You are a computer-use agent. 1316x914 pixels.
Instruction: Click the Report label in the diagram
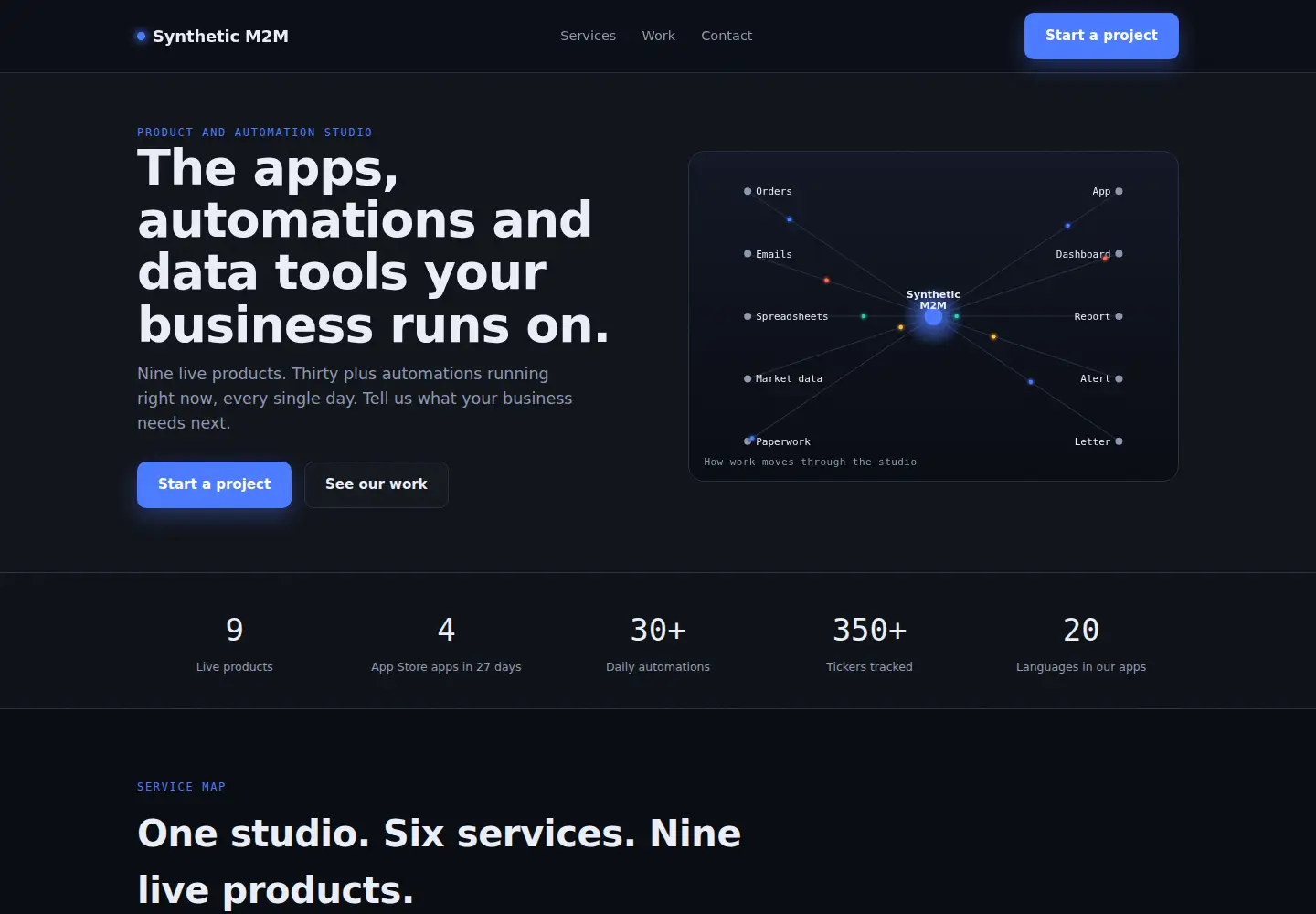pos(1092,316)
